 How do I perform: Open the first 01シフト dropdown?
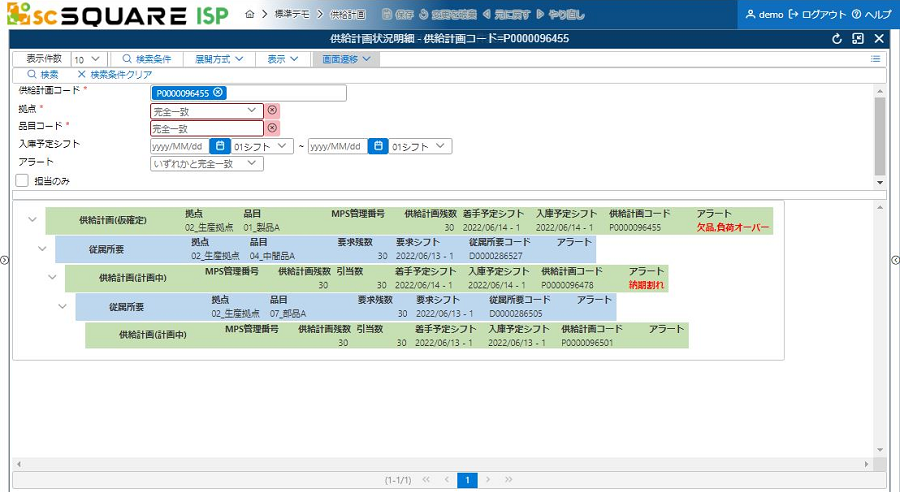coord(262,146)
